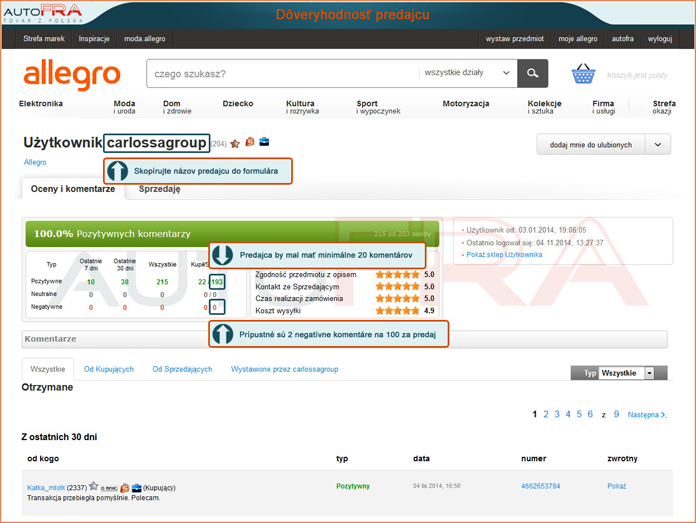Click the green '100.0% Pozytywnych komentarzy' bar
The height and width of the screenshot is (523, 696).
click(232, 234)
